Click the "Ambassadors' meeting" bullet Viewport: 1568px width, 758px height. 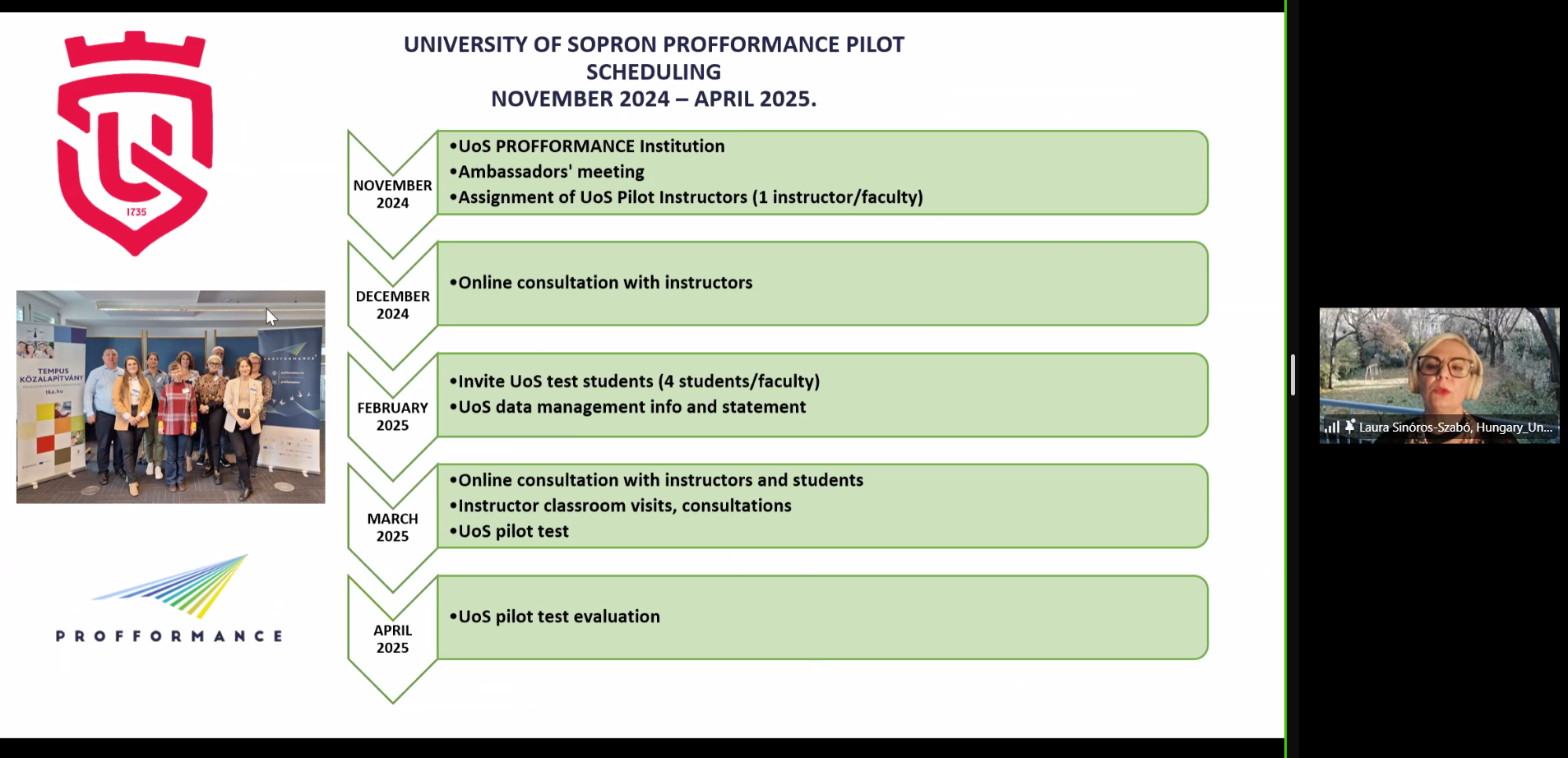tap(551, 172)
